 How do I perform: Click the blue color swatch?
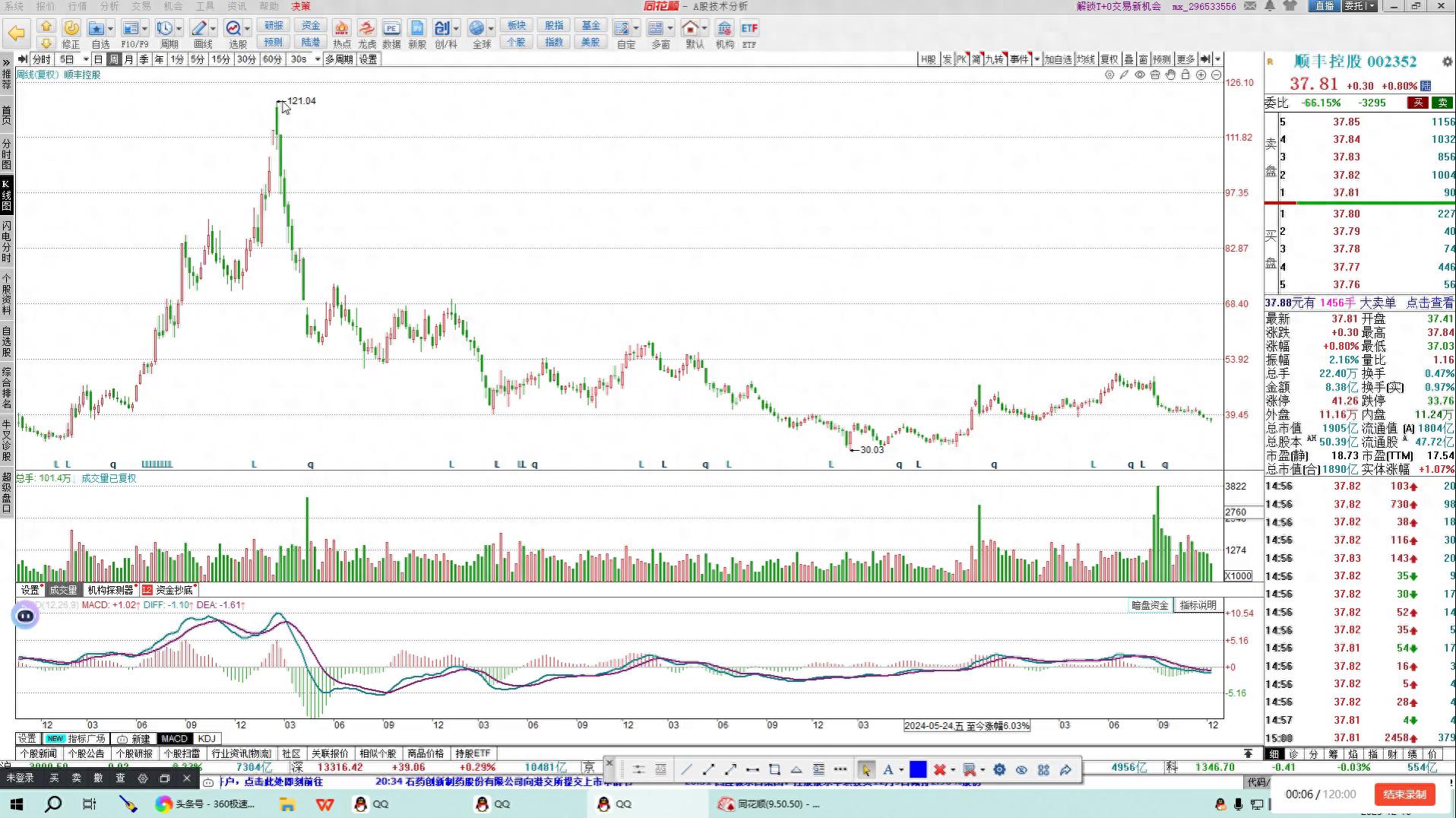pos(918,769)
